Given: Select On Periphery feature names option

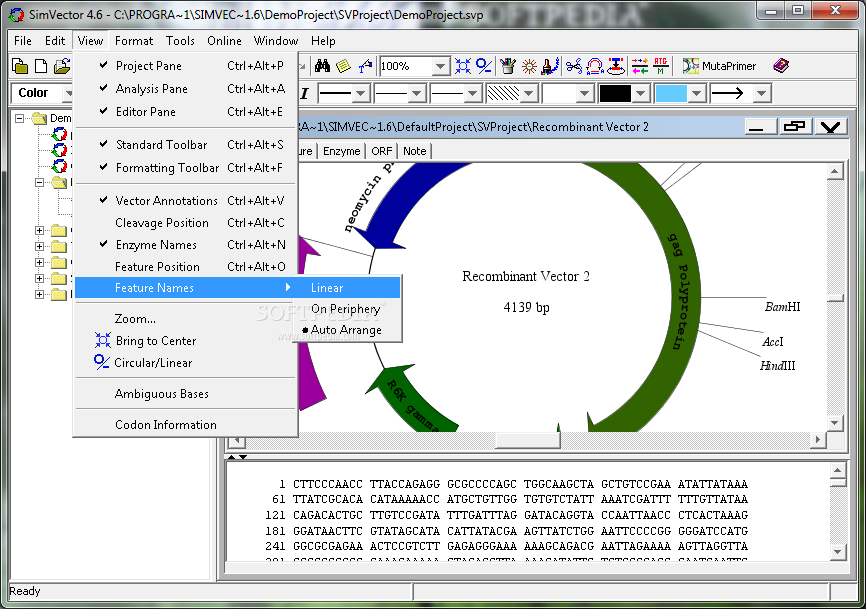Looking at the screenshot, I should pos(347,309).
